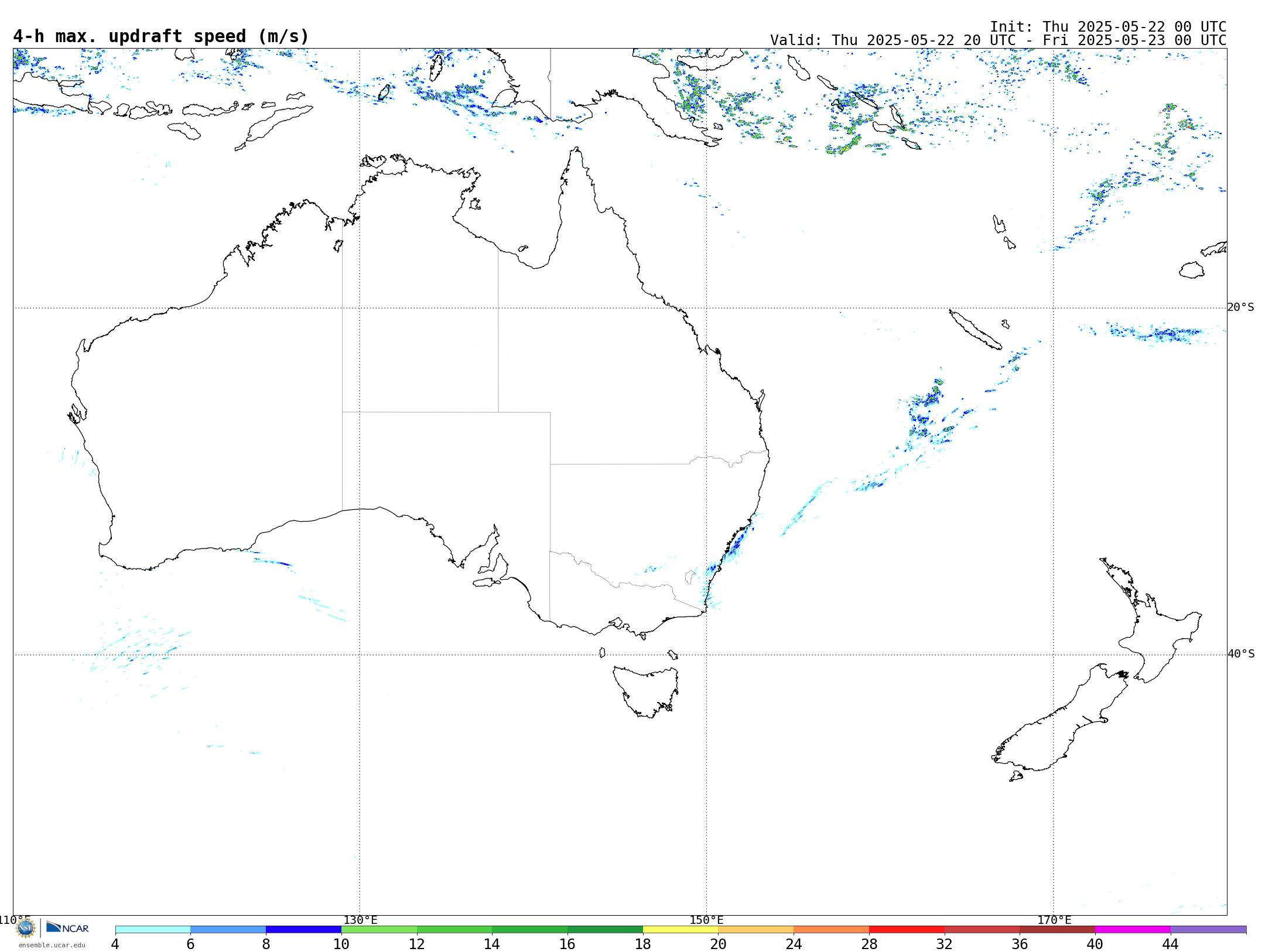This screenshot has width=1265, height=952.
Task: Click the '130°E' longitude label
Action: (360, 920)
